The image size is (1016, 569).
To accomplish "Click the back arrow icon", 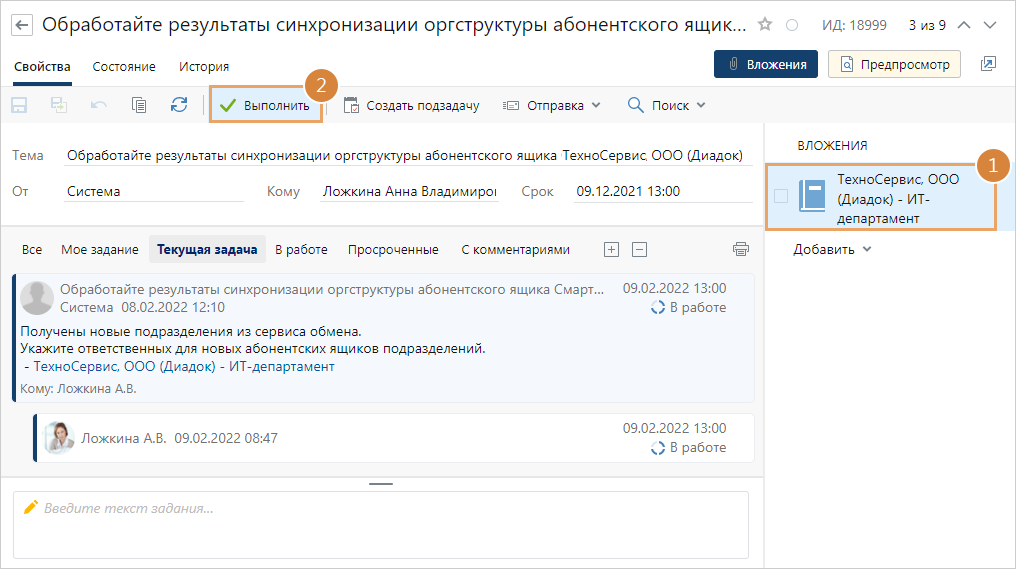I will (23, 24).
